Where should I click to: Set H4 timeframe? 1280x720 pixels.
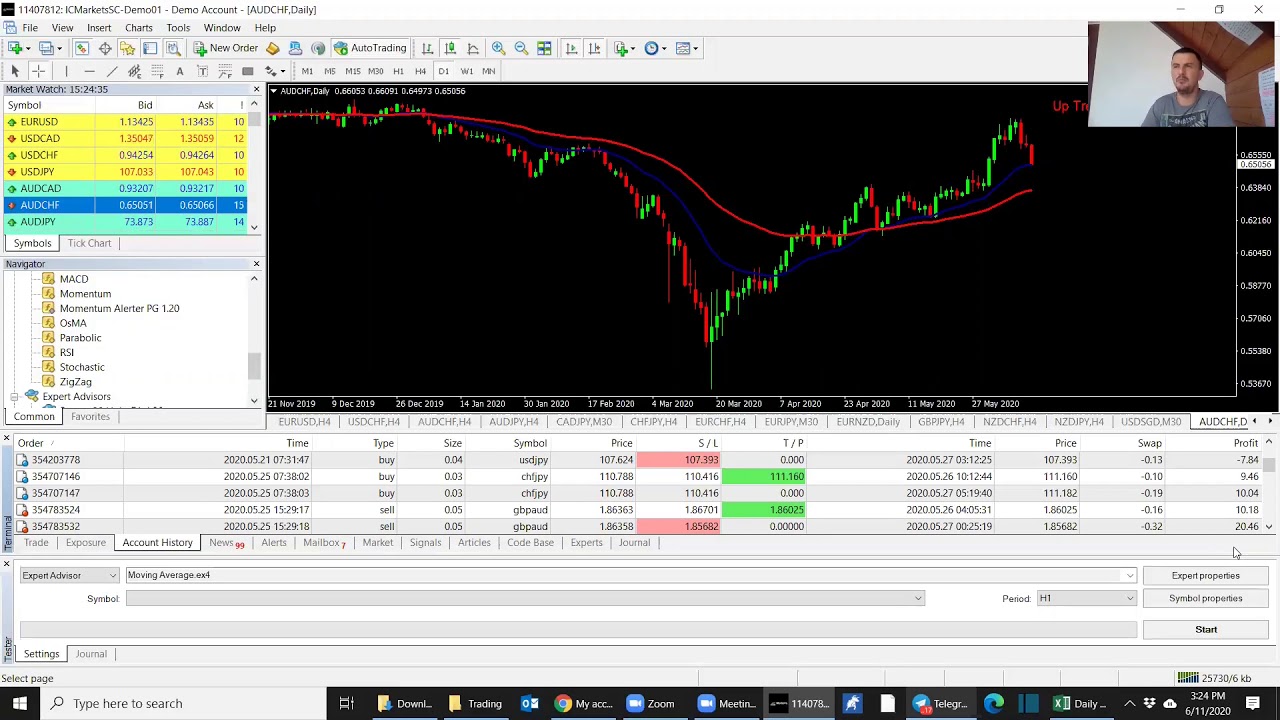pyautogui.click(x=420, y=71)
